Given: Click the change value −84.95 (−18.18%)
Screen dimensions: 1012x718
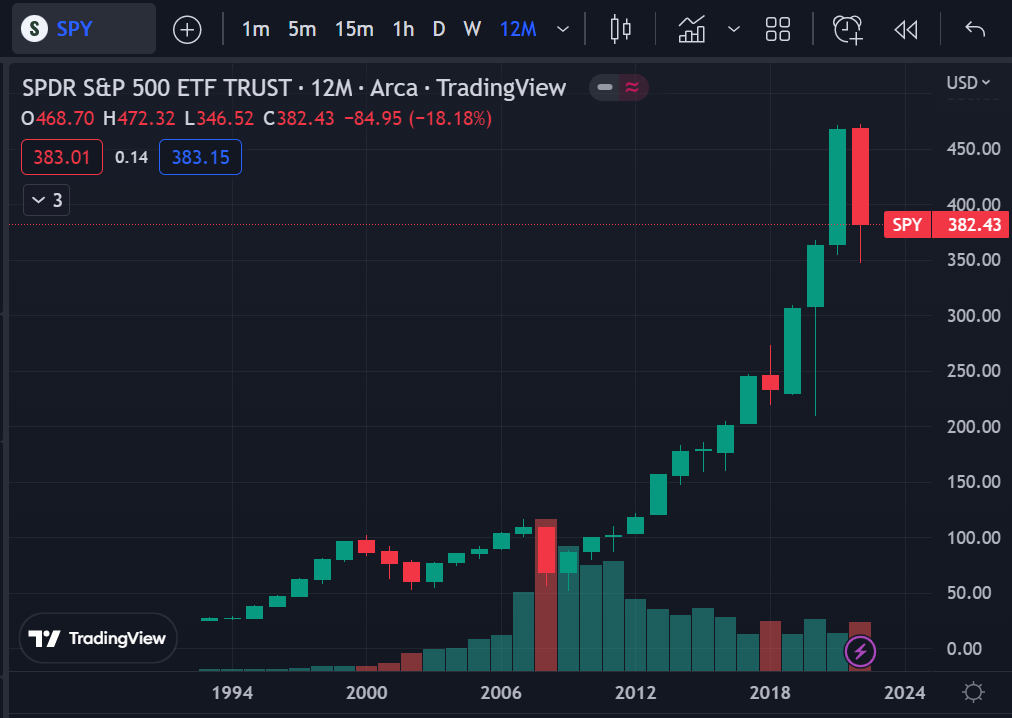Looking at the screenshot, I should pyautogui.click(x=418, y=119).
